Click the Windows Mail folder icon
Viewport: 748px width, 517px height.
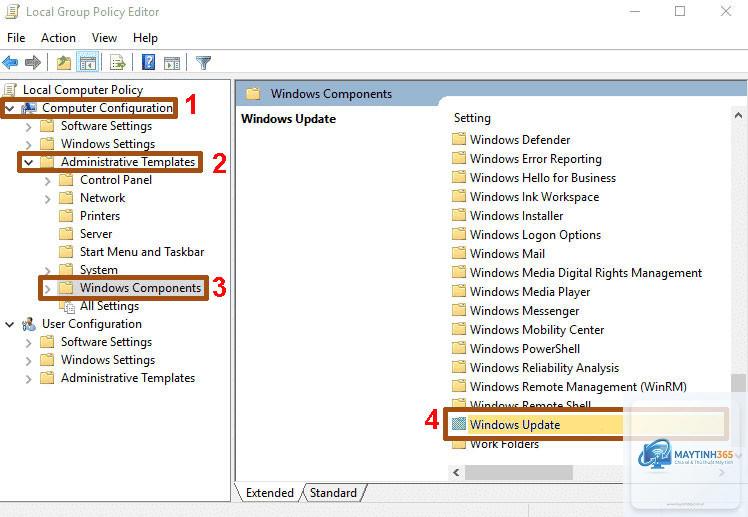coord(458,253)
